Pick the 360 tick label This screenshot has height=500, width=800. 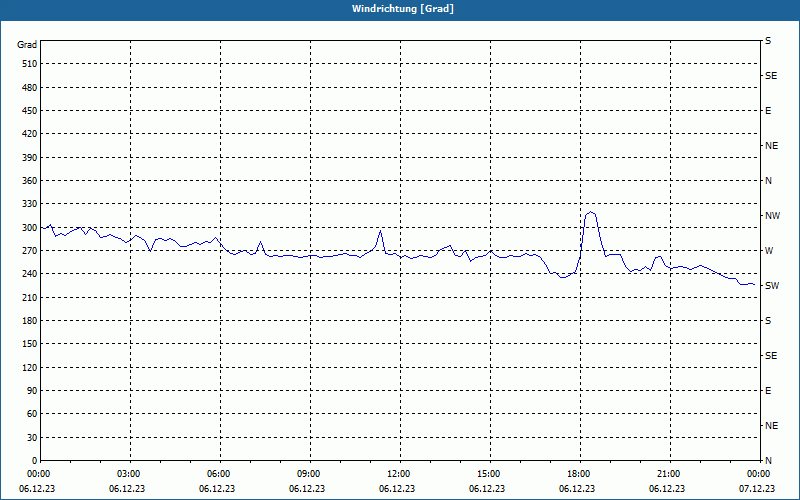click(x=30, y=181)
